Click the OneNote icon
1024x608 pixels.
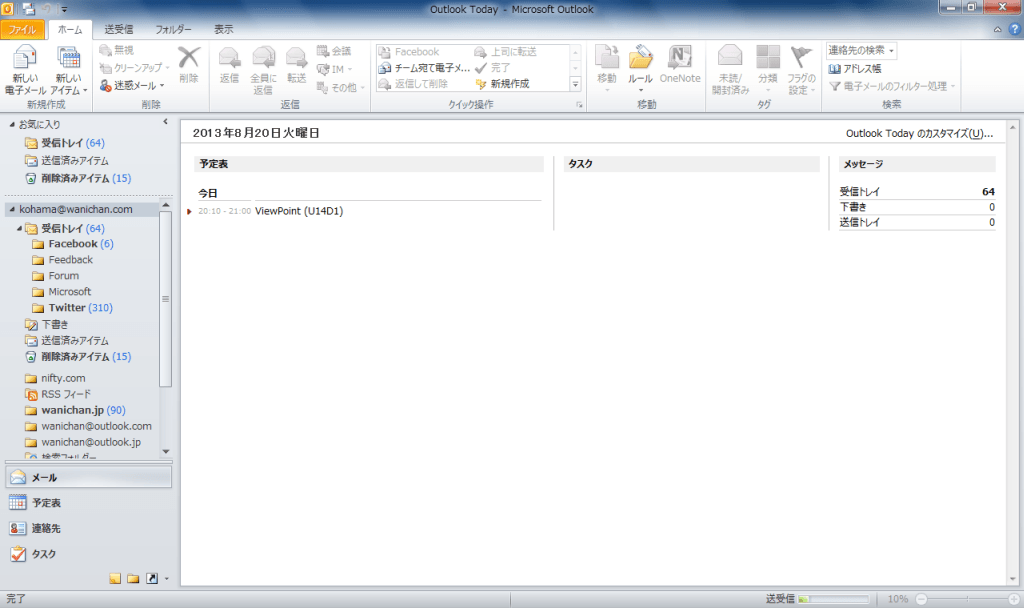click(680, 57)
